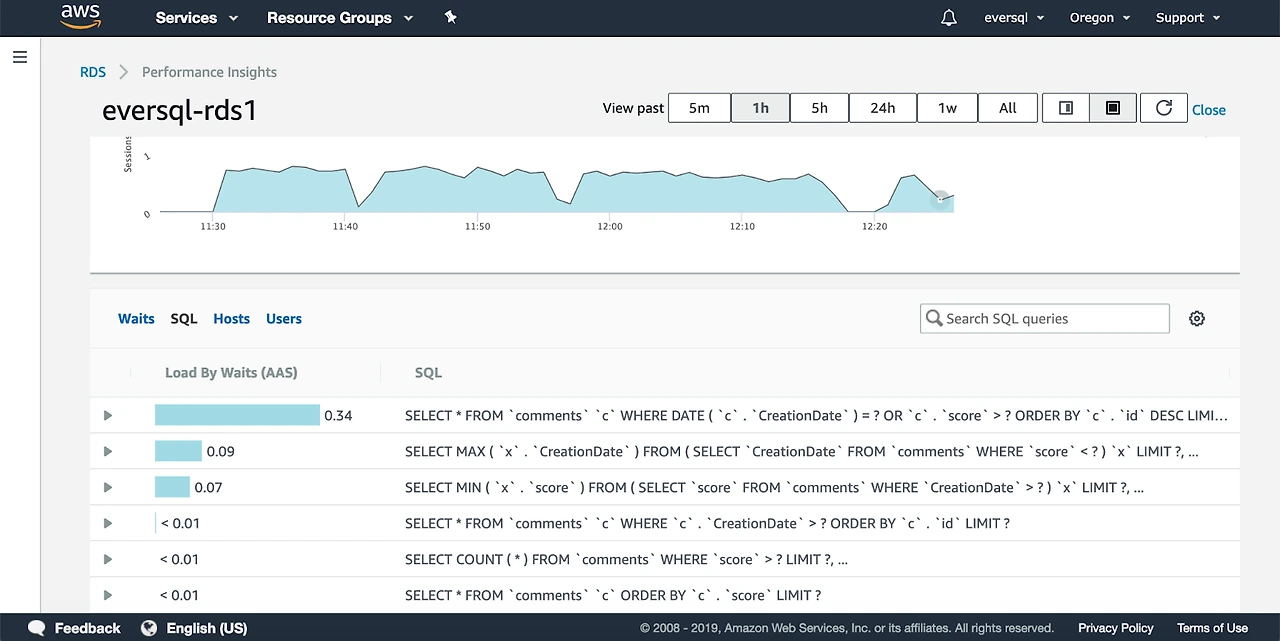This screenshot has width=1280, height=641.
Task: Click the chart data point marker
Action: click(x=940, y=199)
